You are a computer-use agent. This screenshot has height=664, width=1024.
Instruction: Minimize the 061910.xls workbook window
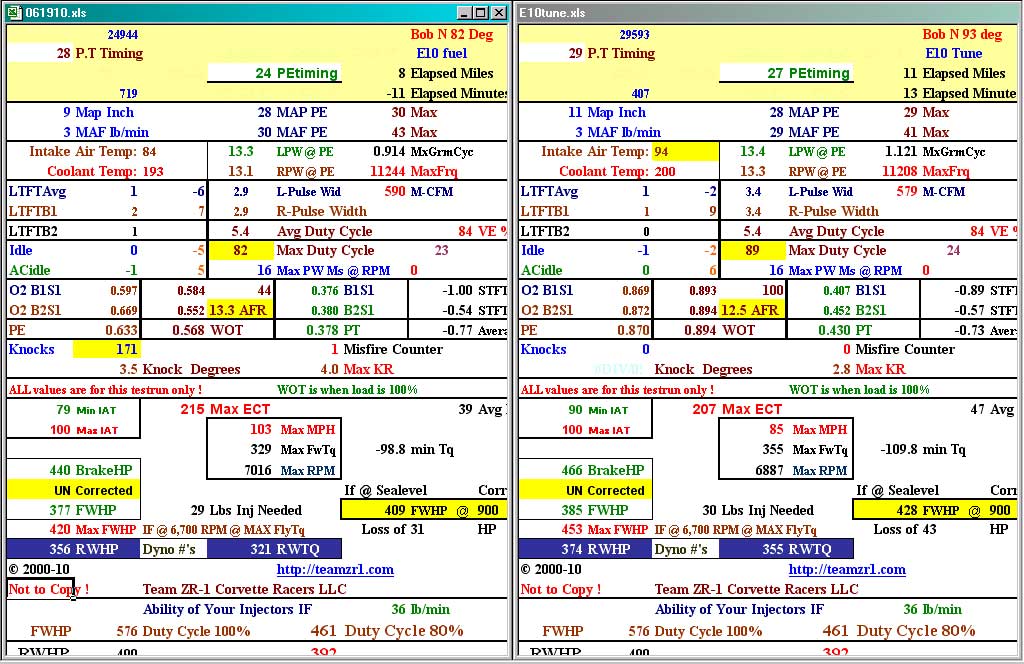465,13
